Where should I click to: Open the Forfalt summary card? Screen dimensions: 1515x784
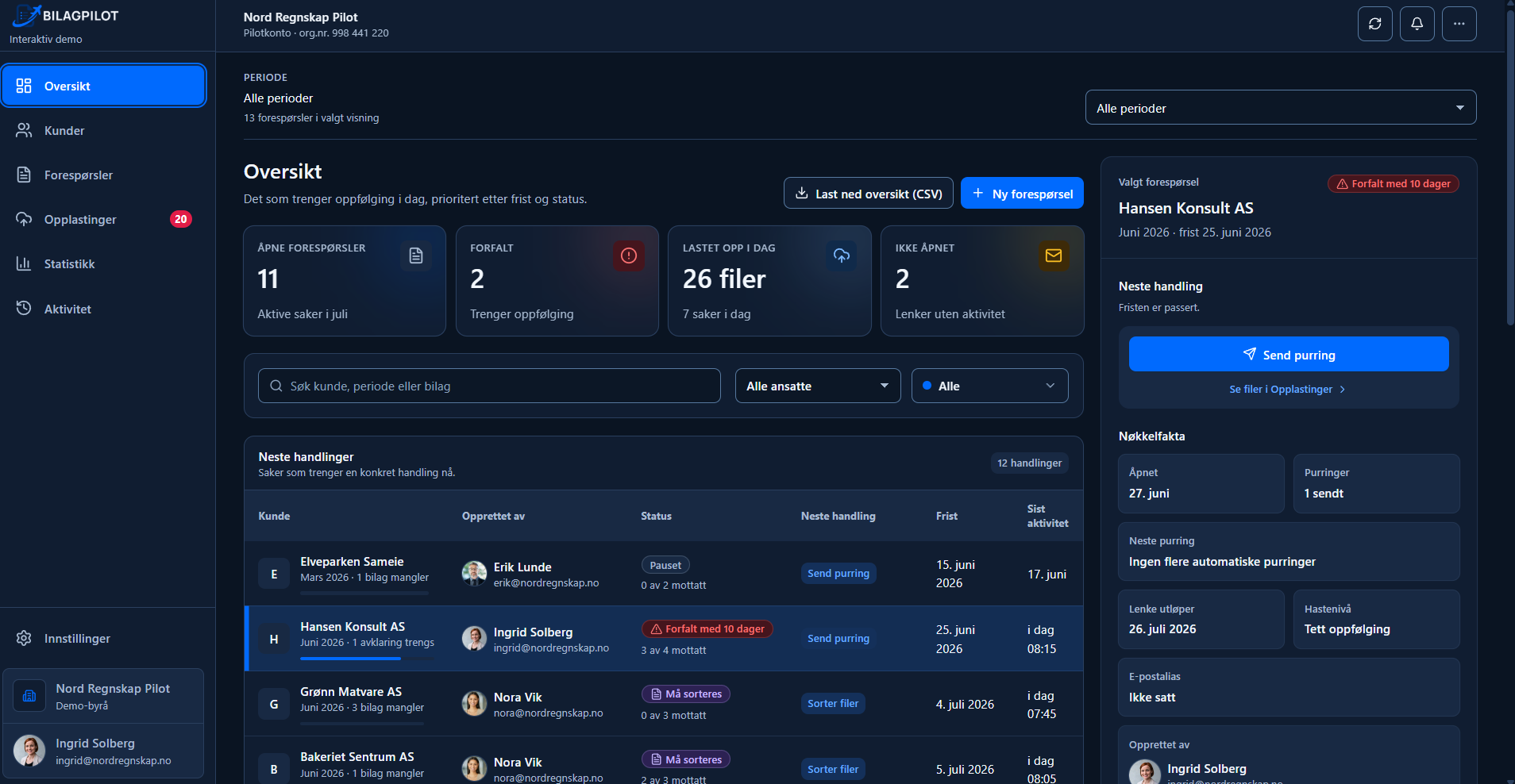(557, 281)
